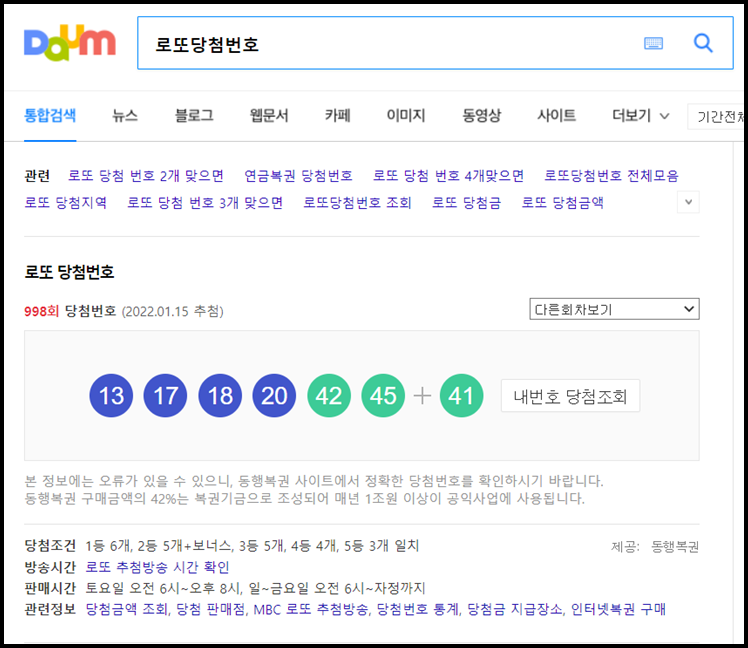Open the 웹문서 tab
Image resolution: width=748 pixels, height=648 pixels.
[x=269, y=115]
